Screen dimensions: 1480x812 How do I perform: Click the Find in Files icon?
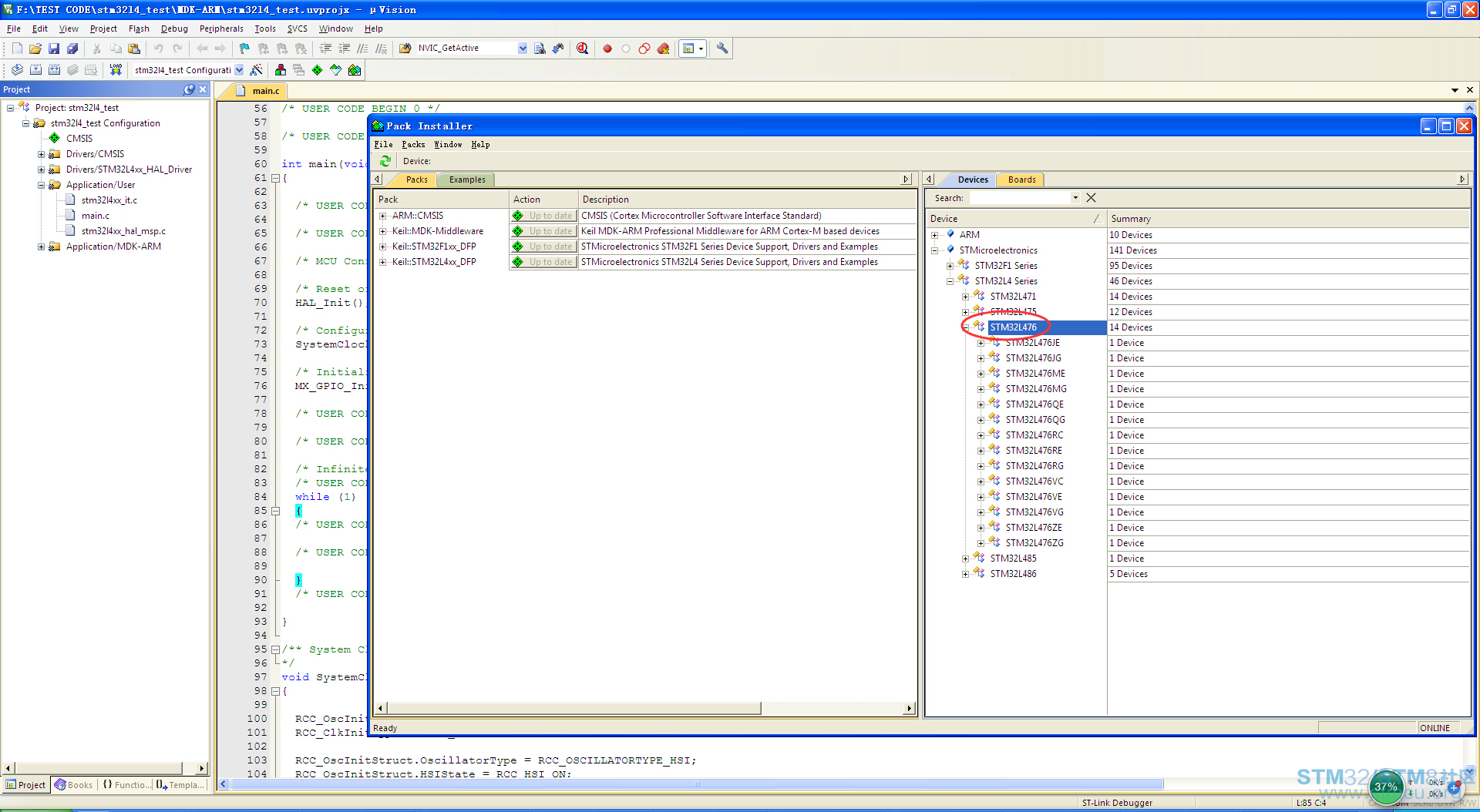coord(405,49)
